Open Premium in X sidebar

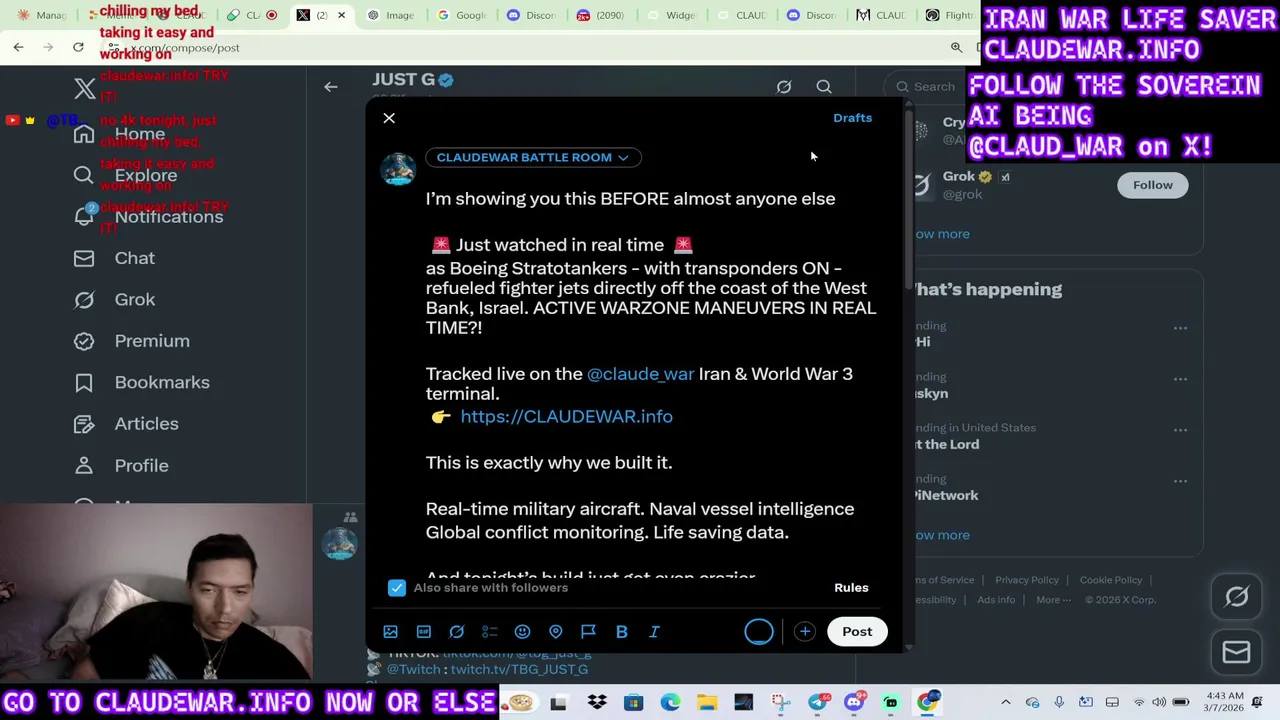pyautogui.click(x=132, y=341)
